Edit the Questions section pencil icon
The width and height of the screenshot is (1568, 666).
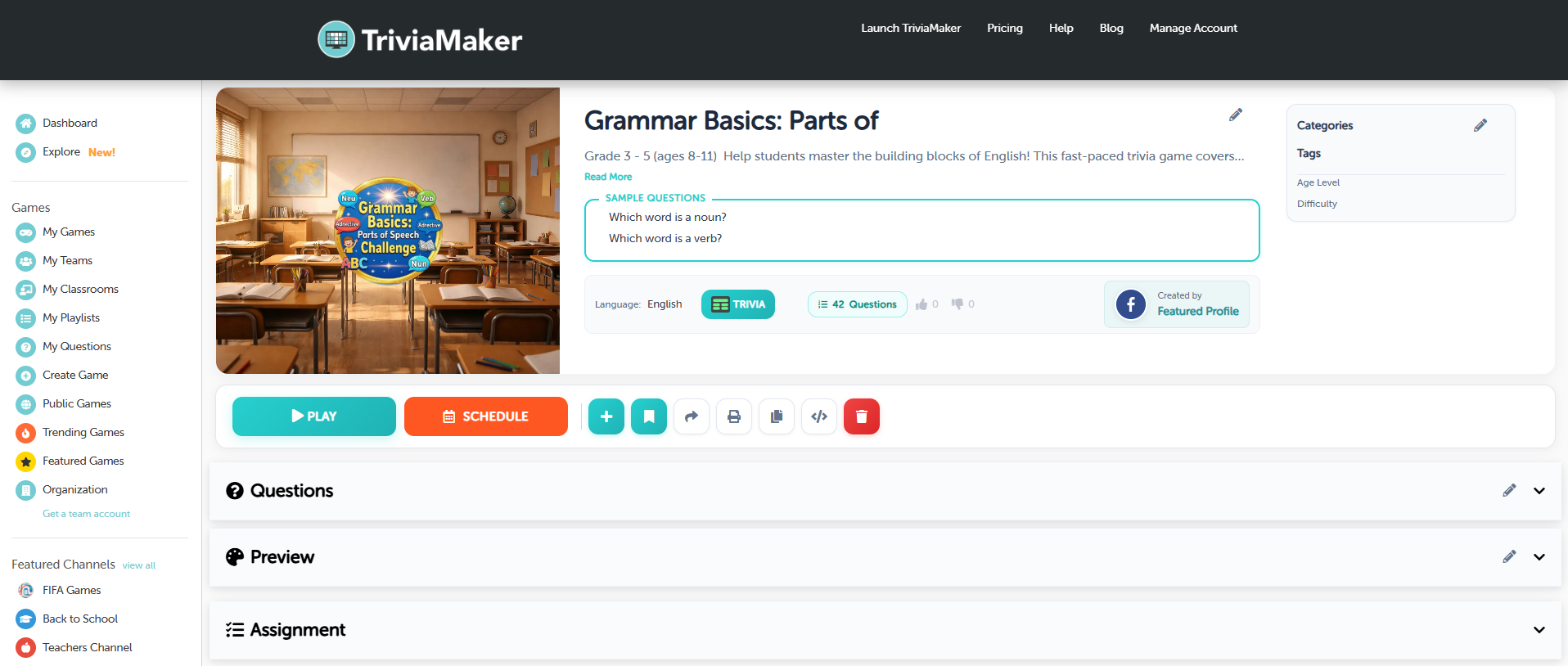click(1509, 491)
